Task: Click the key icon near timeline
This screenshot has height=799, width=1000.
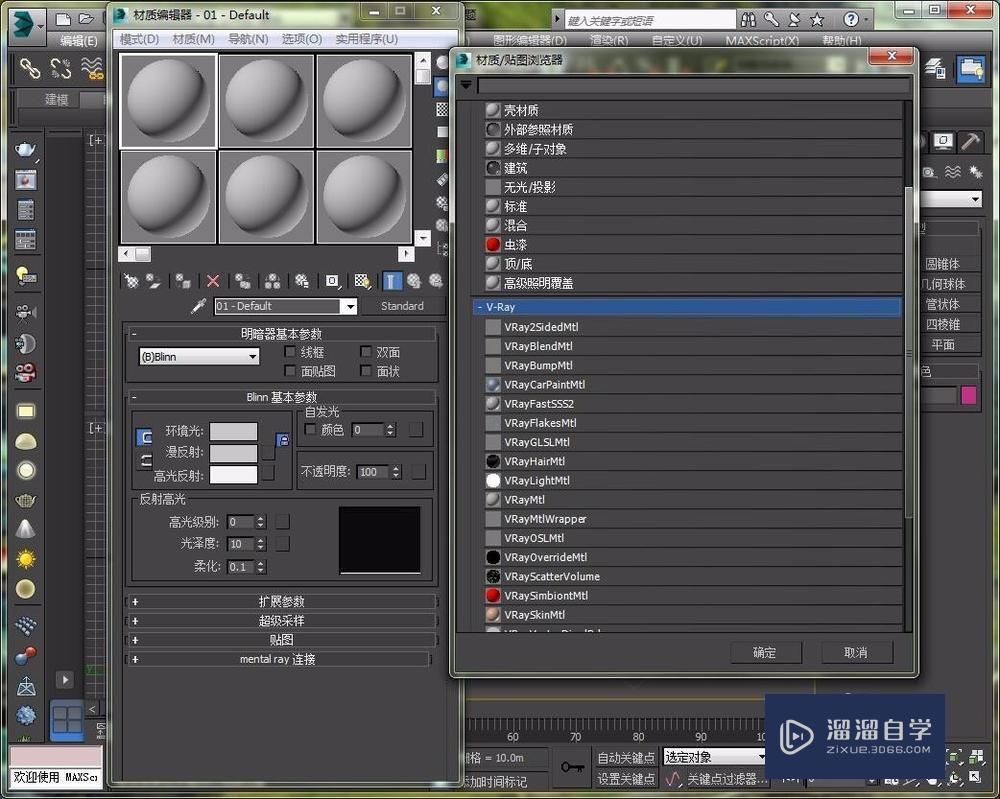Action: 572,767
